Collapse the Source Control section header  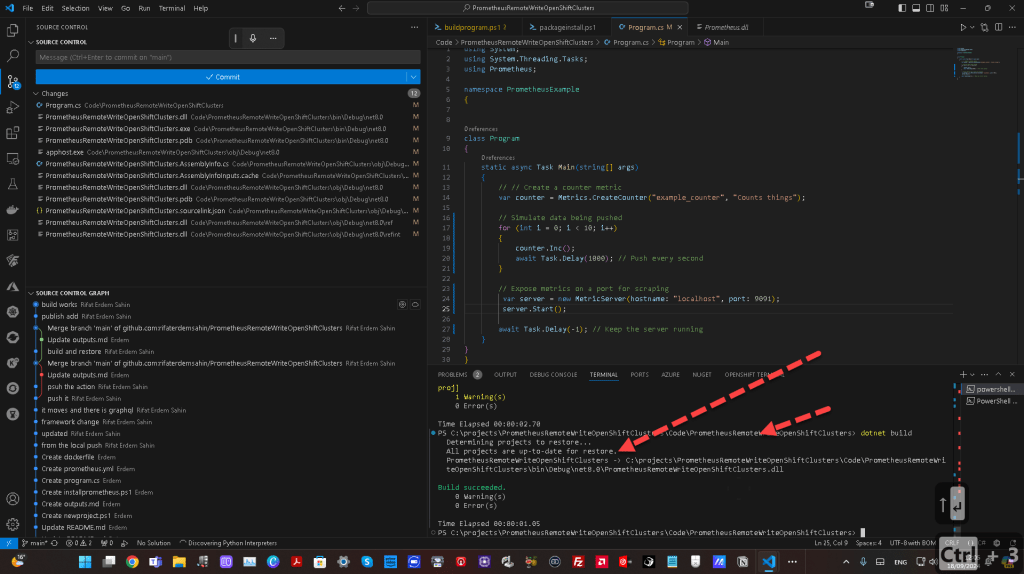click(31, 42)
